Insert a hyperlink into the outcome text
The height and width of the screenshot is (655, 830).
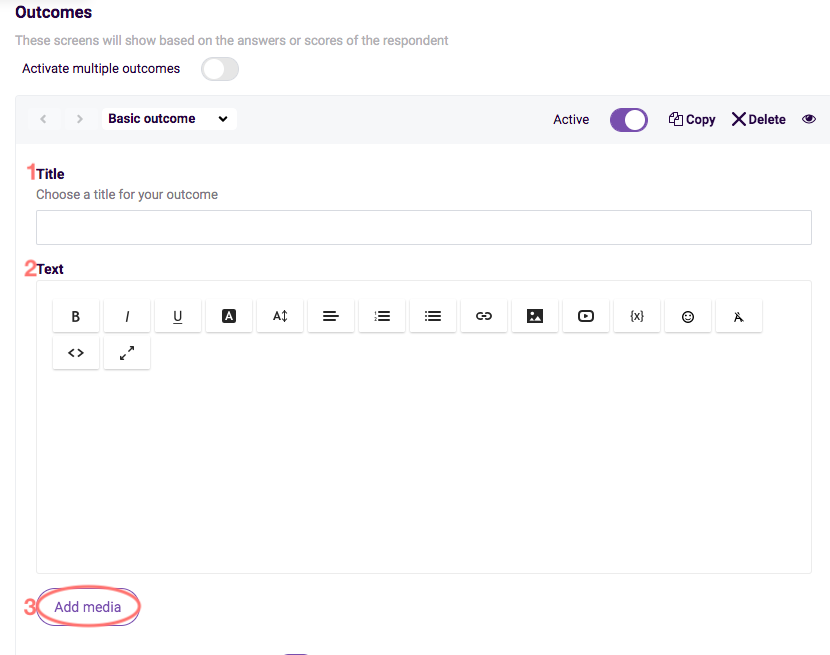484,316
